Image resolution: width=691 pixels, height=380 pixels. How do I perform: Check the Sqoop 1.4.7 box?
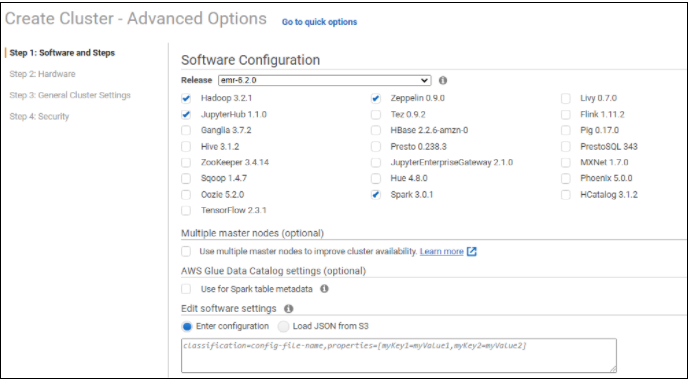coord(186,179)
